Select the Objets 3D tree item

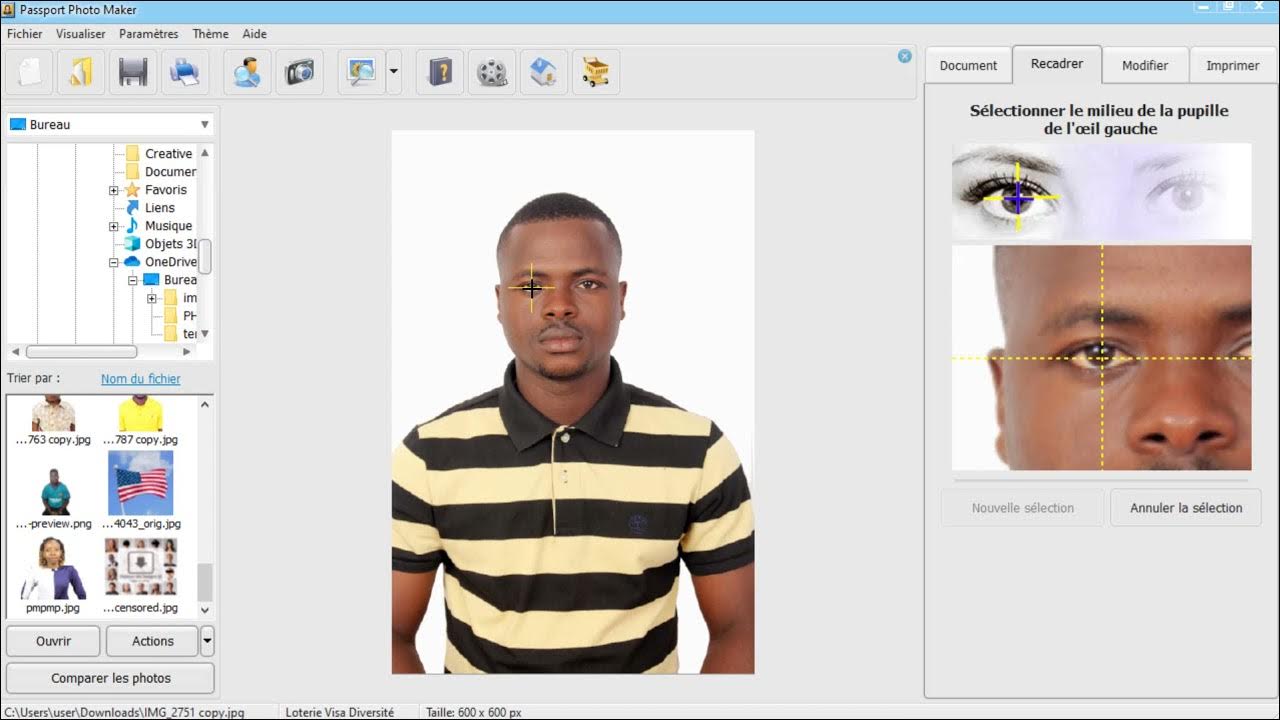170,244
